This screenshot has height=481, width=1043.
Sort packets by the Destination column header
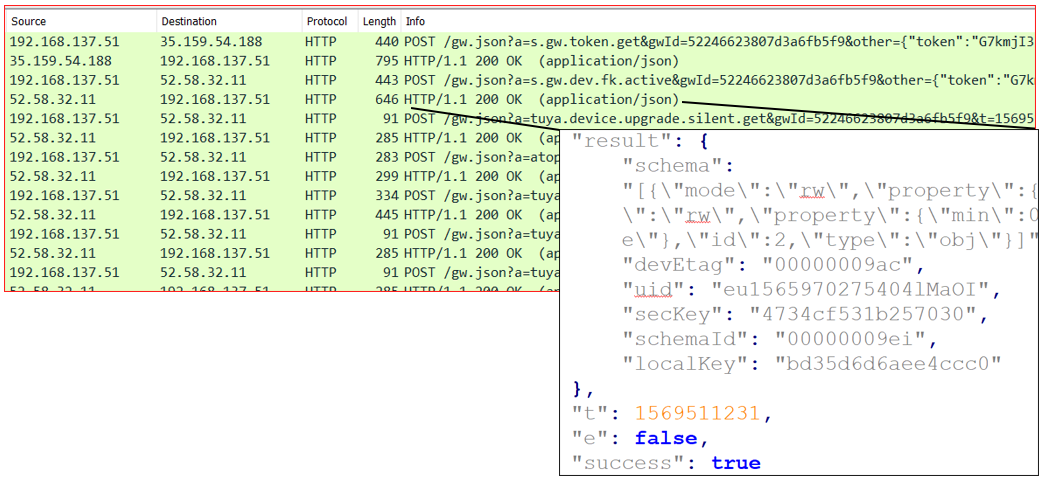[229, 21]
